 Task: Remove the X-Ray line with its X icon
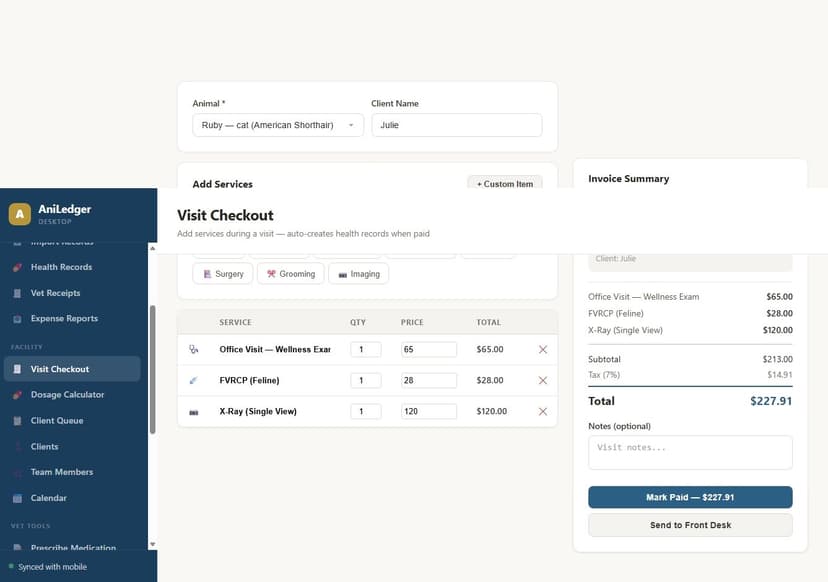[544, 410]
